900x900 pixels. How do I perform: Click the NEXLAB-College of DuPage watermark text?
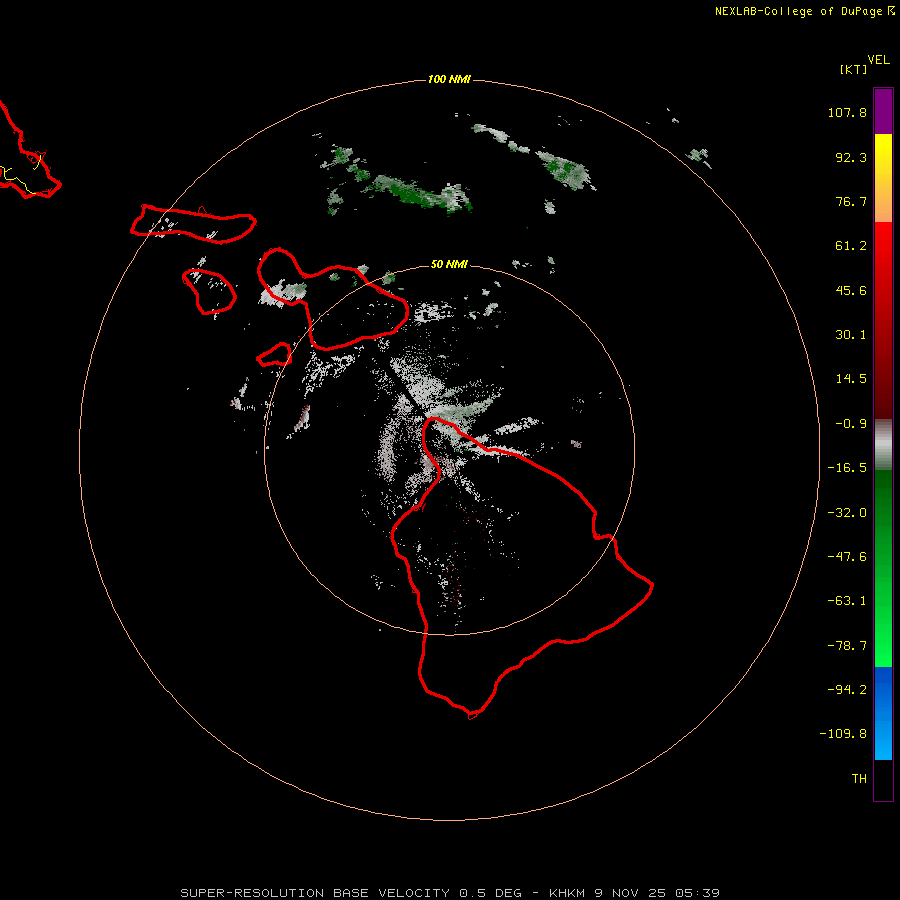click(x=805, y=11)
